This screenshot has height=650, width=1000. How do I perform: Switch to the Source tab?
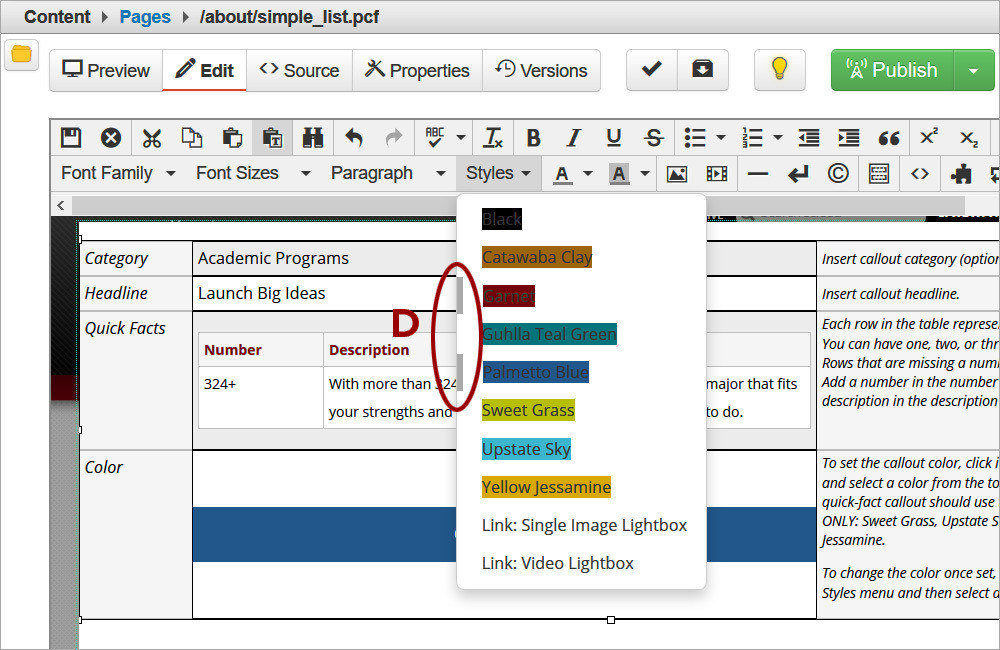pyautogui.click(x=299, y=70)
